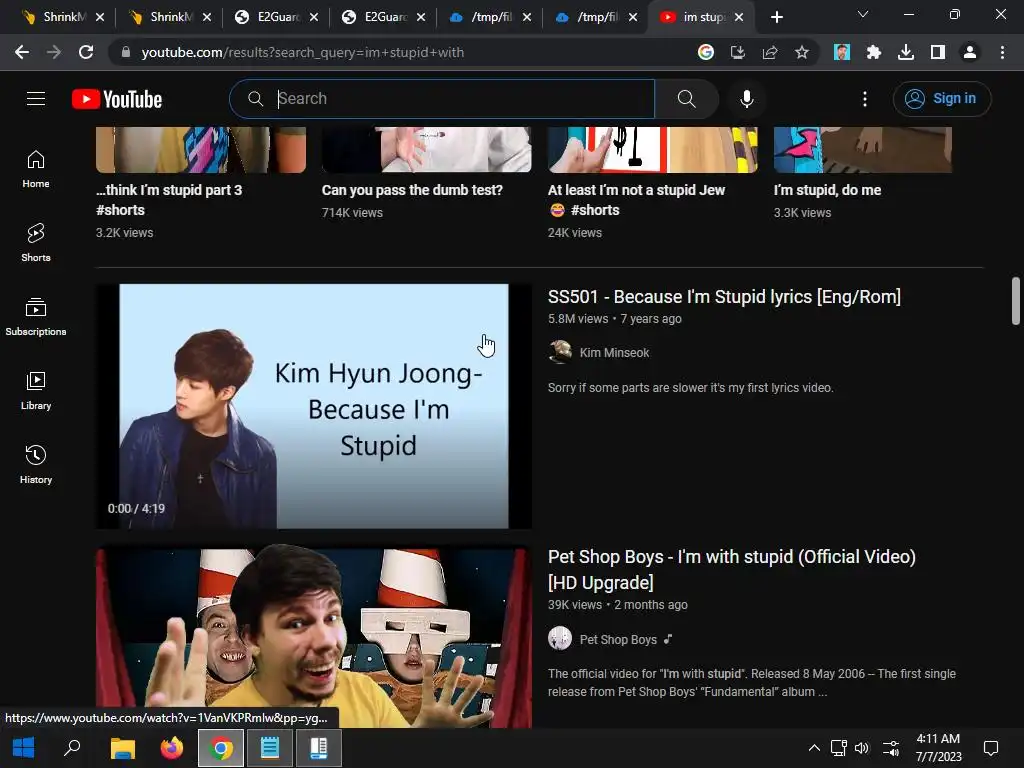The width and height of the screenshot is (1024, 768).
Task: Go forward with the browser forward arrow
Action: click(54, 52)
